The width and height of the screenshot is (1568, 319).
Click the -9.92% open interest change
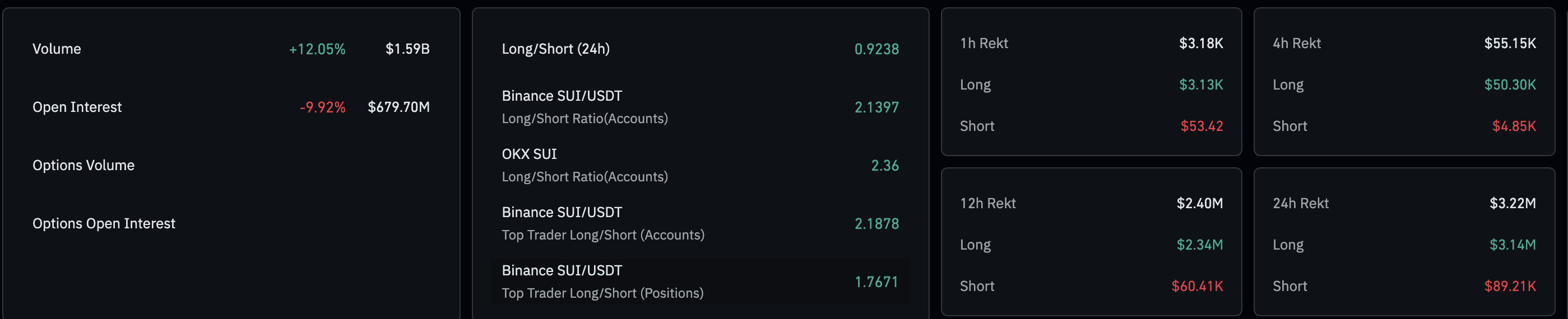coord(322,107)
